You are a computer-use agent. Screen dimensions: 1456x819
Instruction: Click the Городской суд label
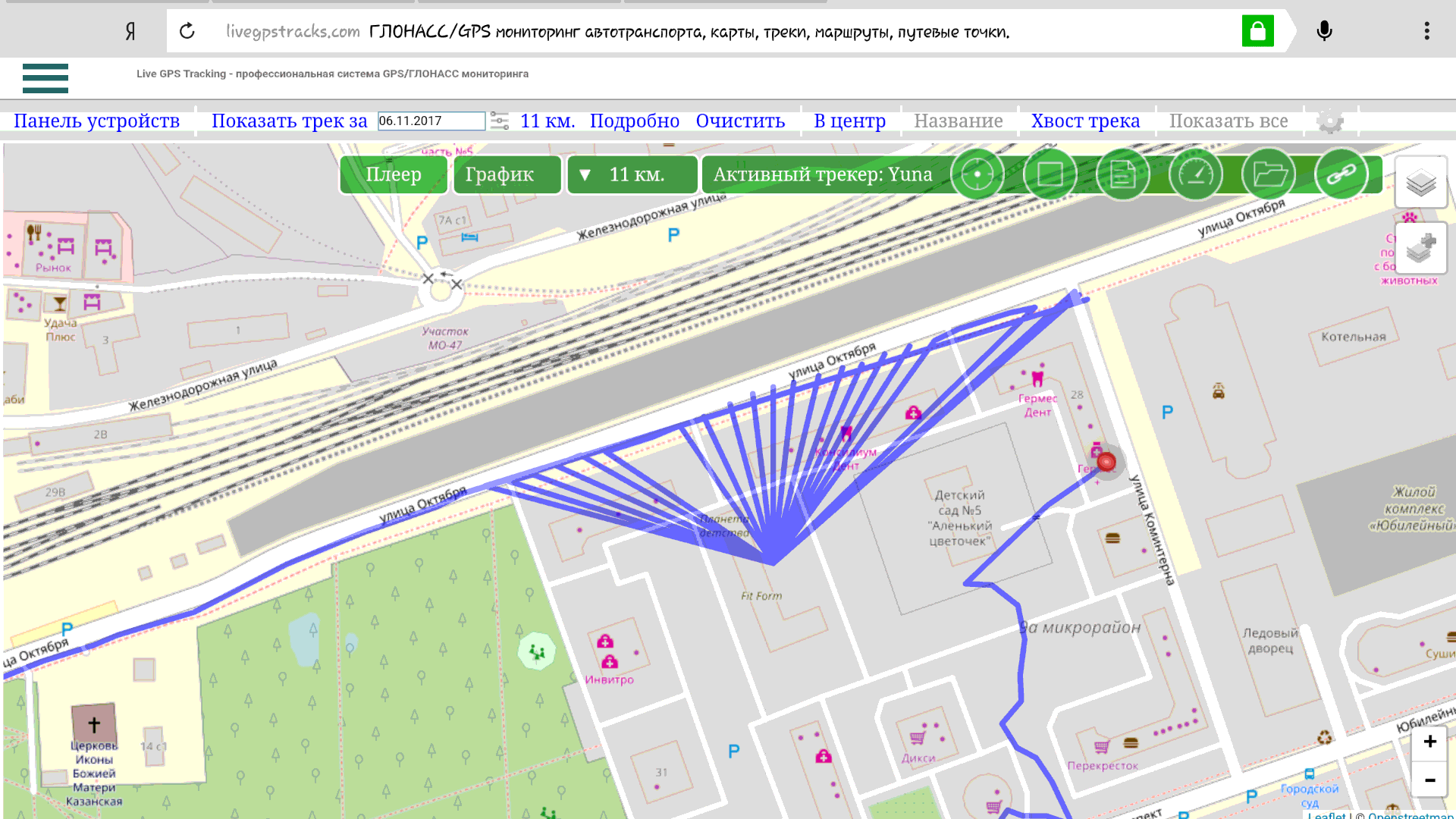tap(1310, 796)
